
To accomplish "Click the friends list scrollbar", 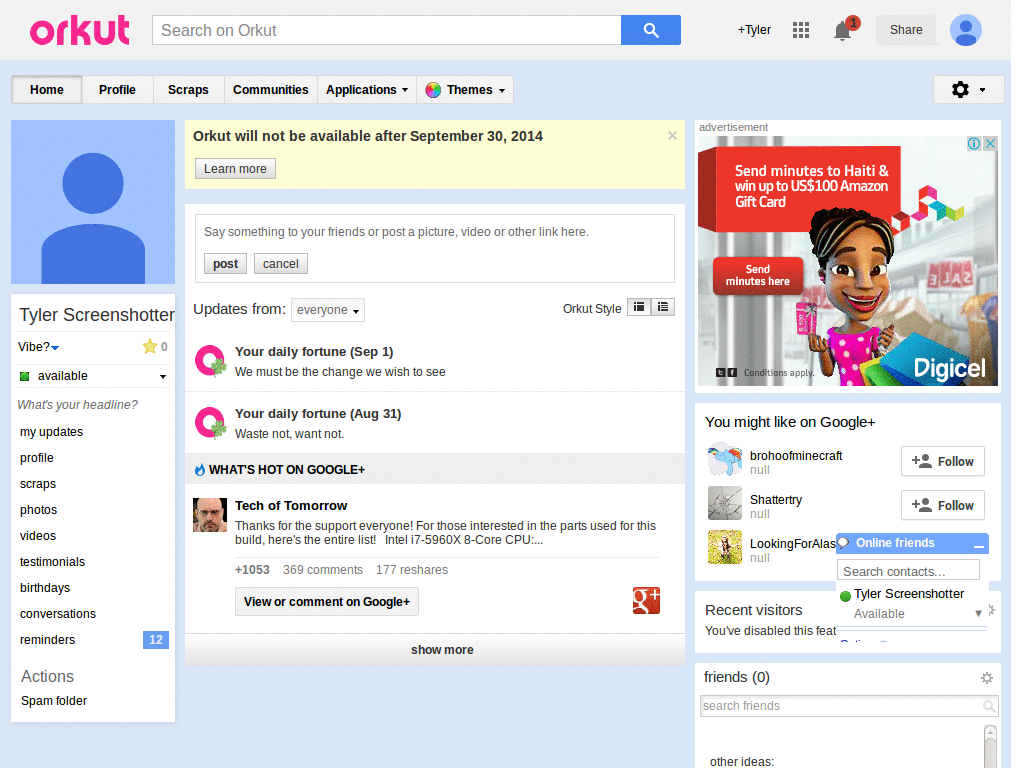I will pos(990,746).
